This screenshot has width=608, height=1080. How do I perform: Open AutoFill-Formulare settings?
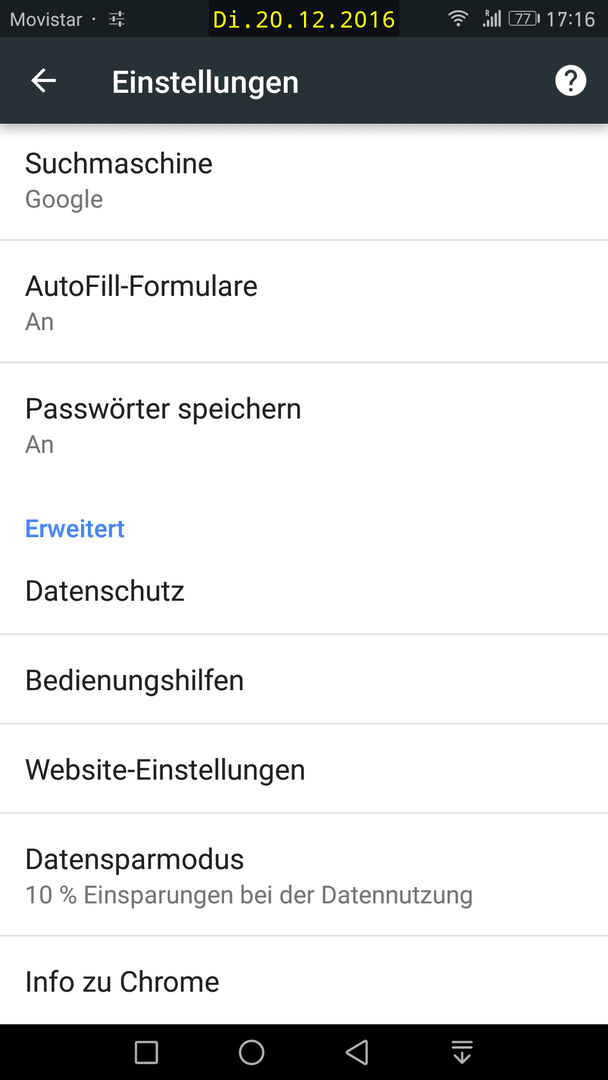pyautogui.click(x=304, y=302)
